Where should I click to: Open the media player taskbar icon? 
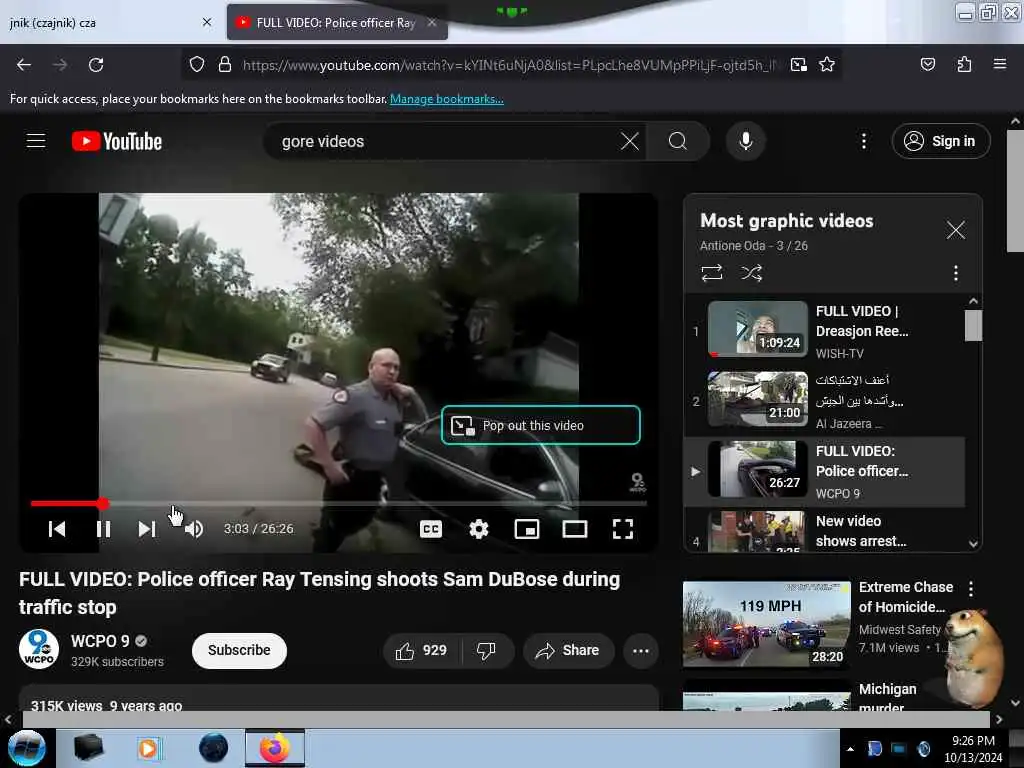click(x=148, y=748)
